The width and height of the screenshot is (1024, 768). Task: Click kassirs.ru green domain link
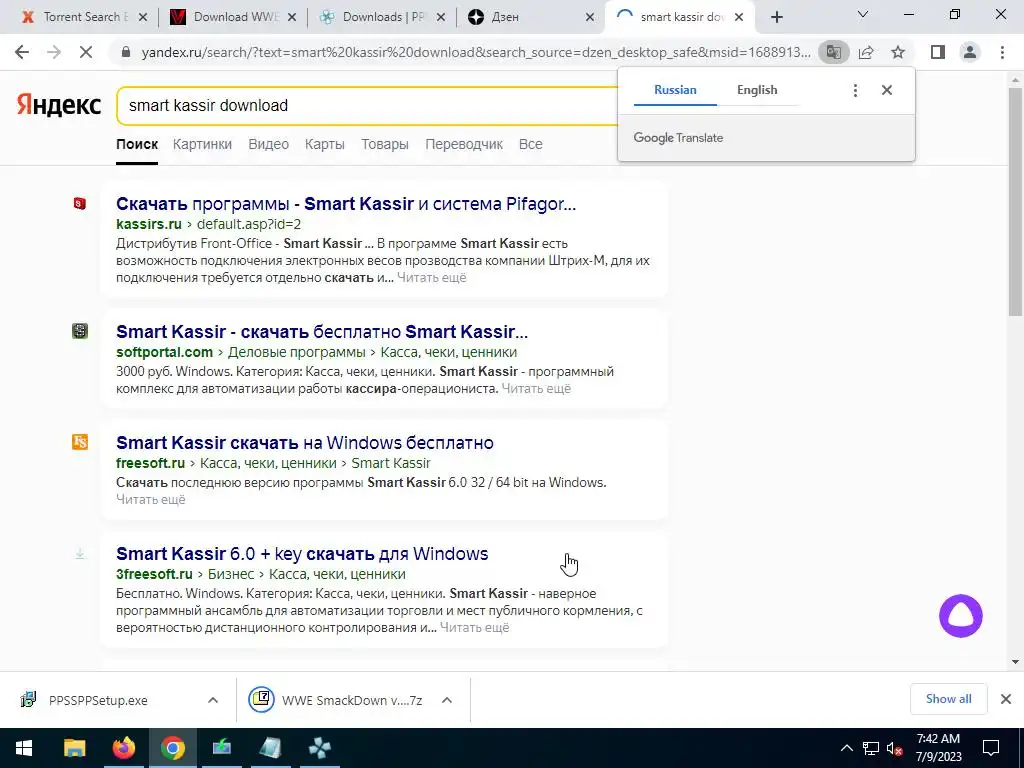(149, 224)
